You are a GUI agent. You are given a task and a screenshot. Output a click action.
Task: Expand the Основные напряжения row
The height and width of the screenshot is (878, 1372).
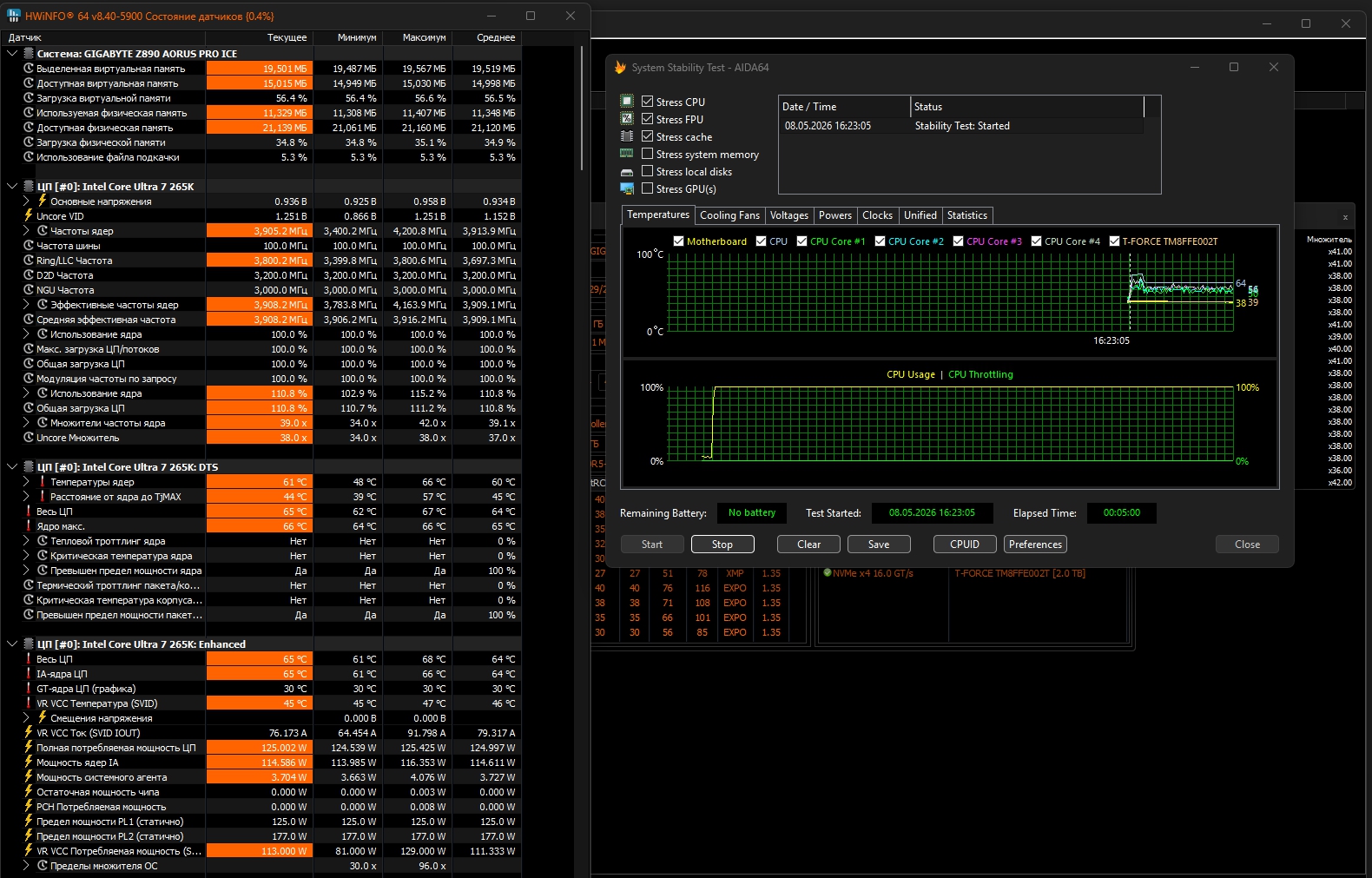[x=26, y=201]
